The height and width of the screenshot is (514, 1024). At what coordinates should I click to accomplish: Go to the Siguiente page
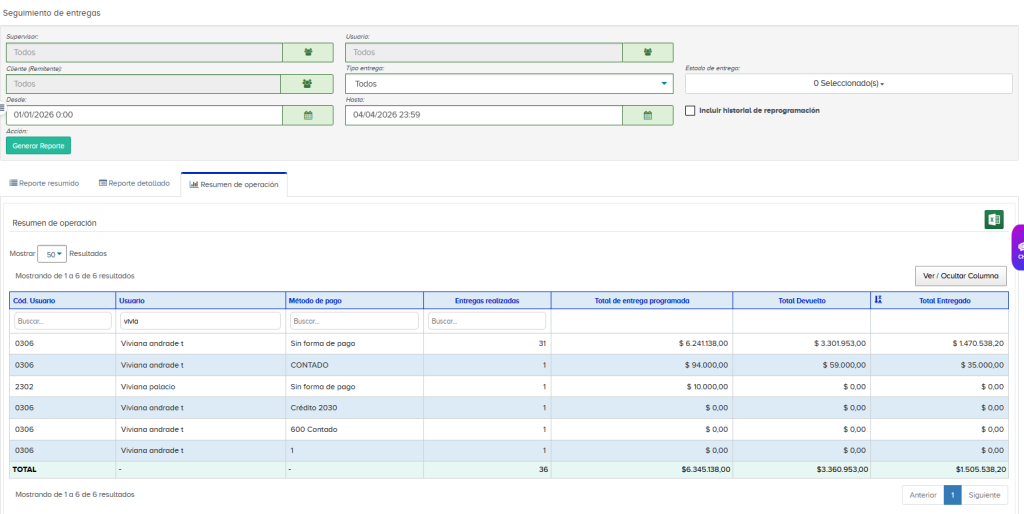(x=984, y=495)
